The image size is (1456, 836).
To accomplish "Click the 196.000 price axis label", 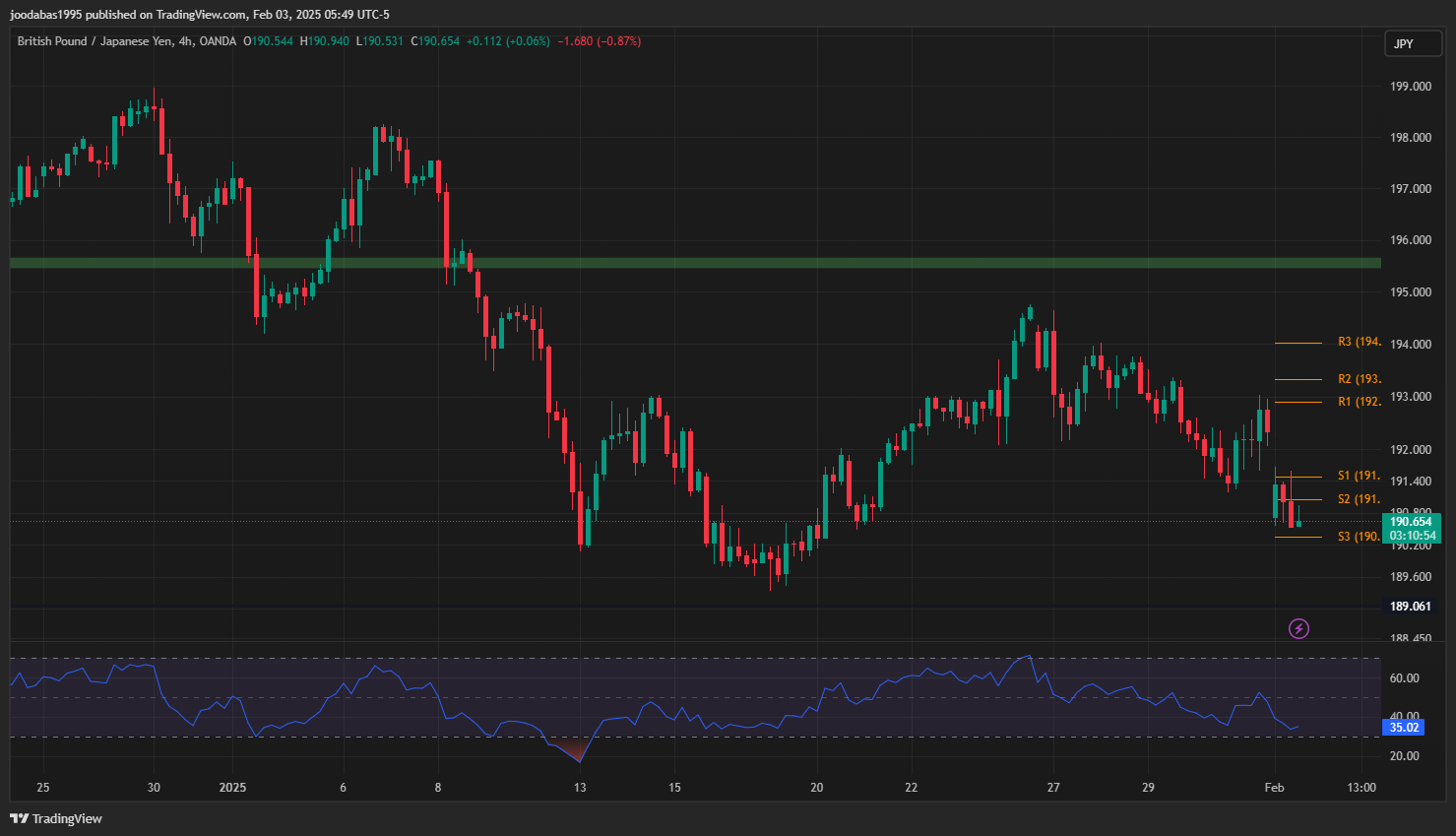I will tap(1411, 240).
